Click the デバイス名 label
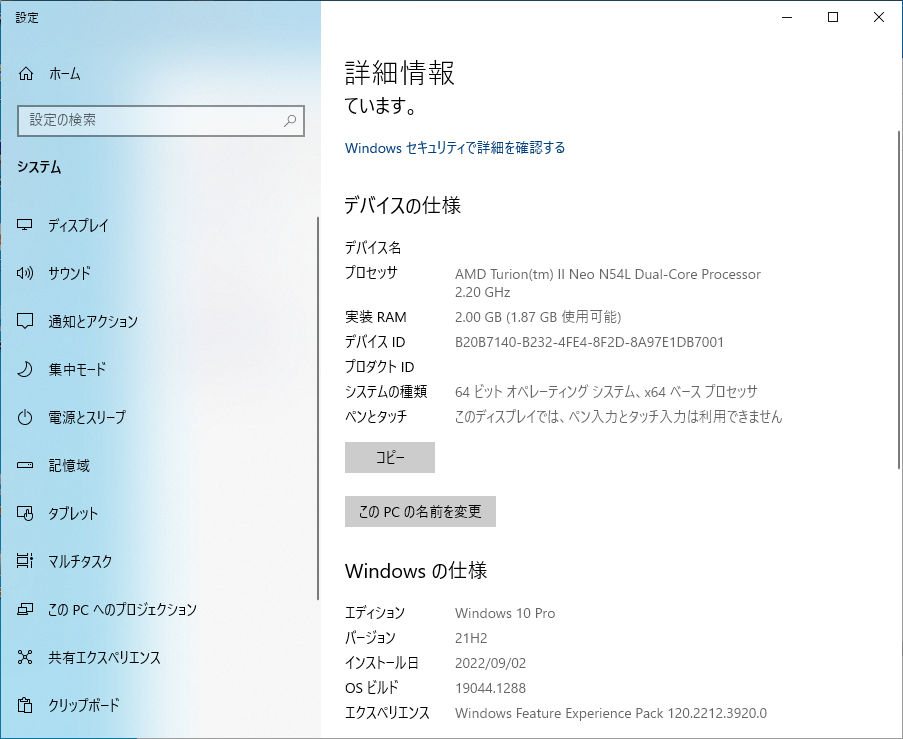 click(x=373, y=248)
